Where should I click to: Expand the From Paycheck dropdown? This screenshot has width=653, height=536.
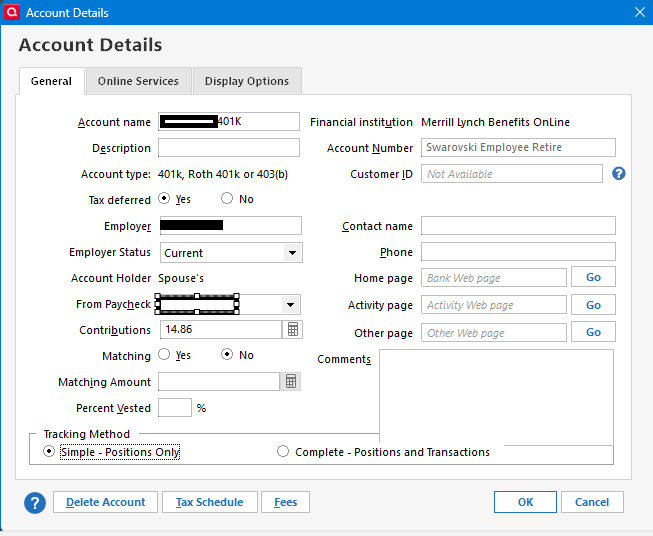pos(290,305)
